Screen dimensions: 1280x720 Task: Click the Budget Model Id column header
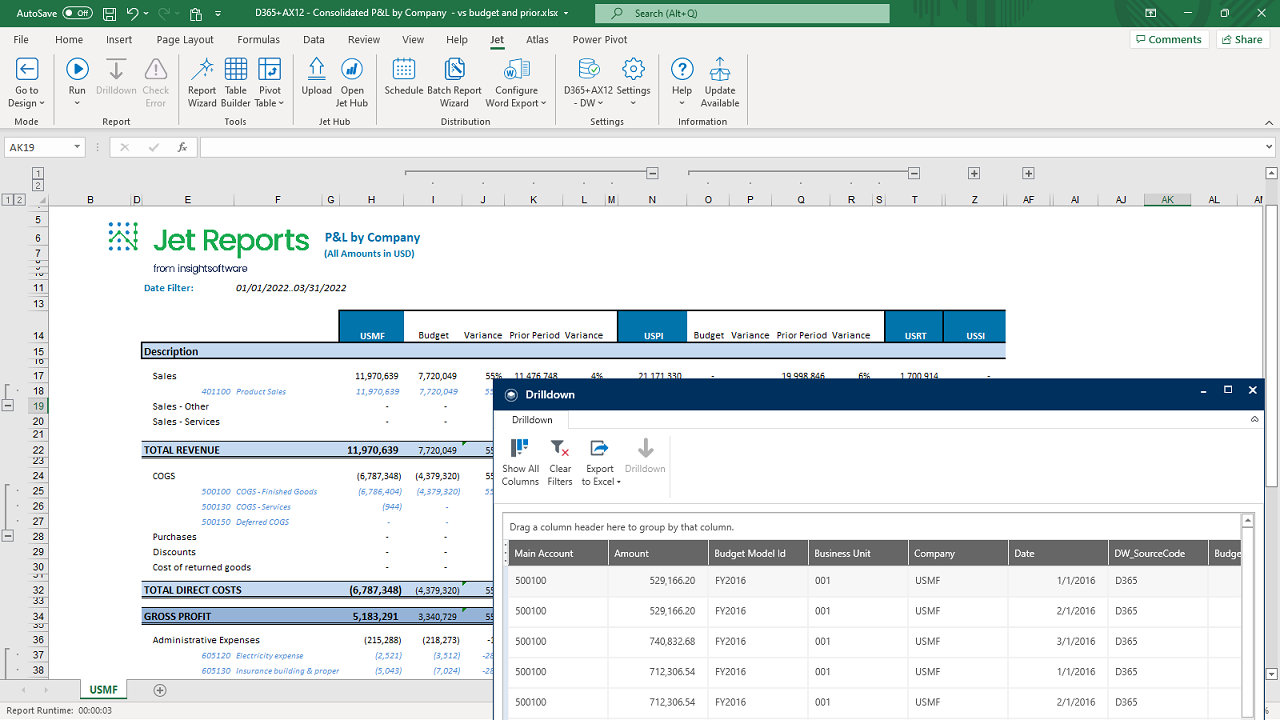(x=758, y=553)
